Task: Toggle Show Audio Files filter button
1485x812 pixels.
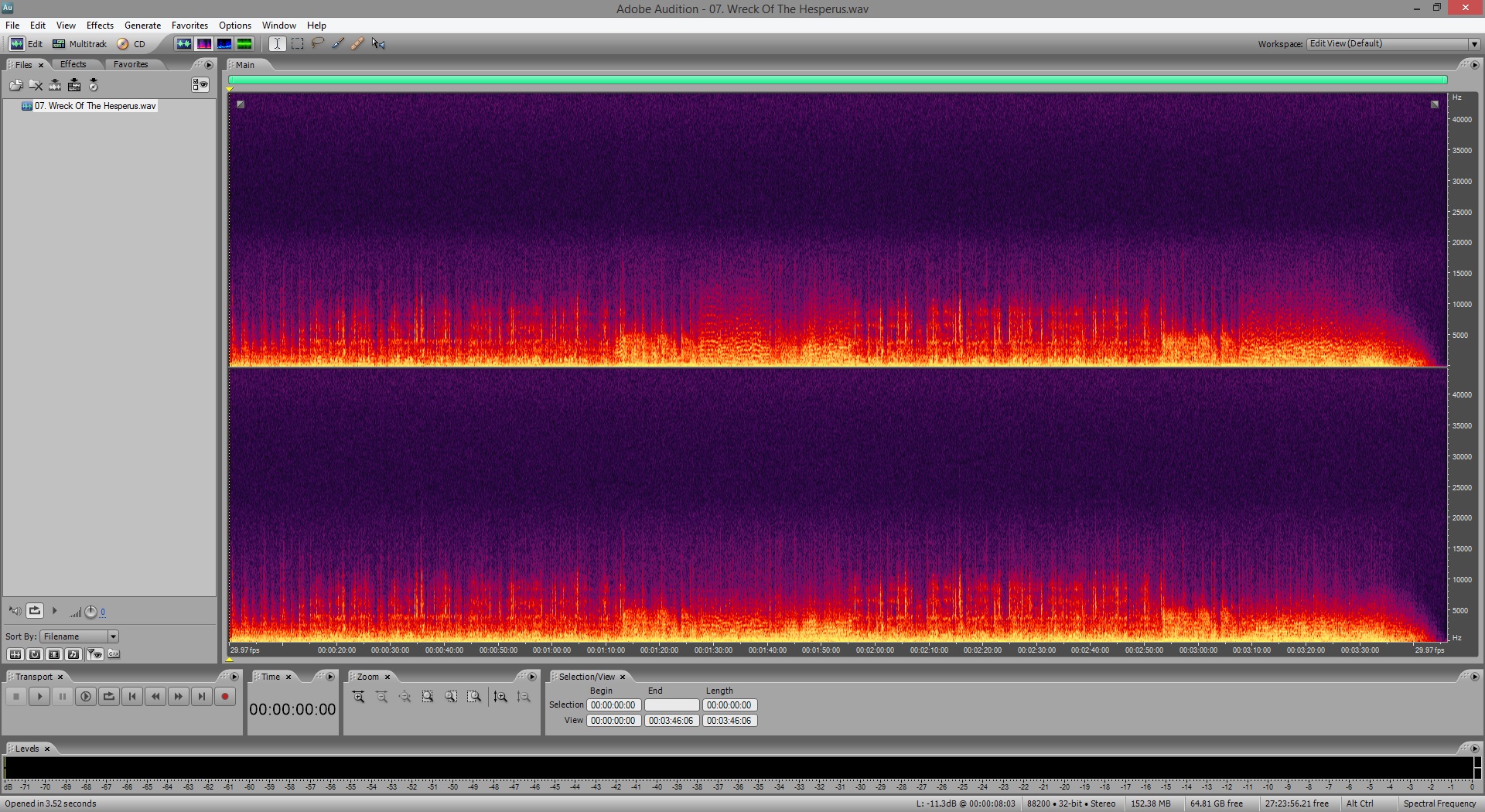Action: pyautogui.click(x=15, y=654)
